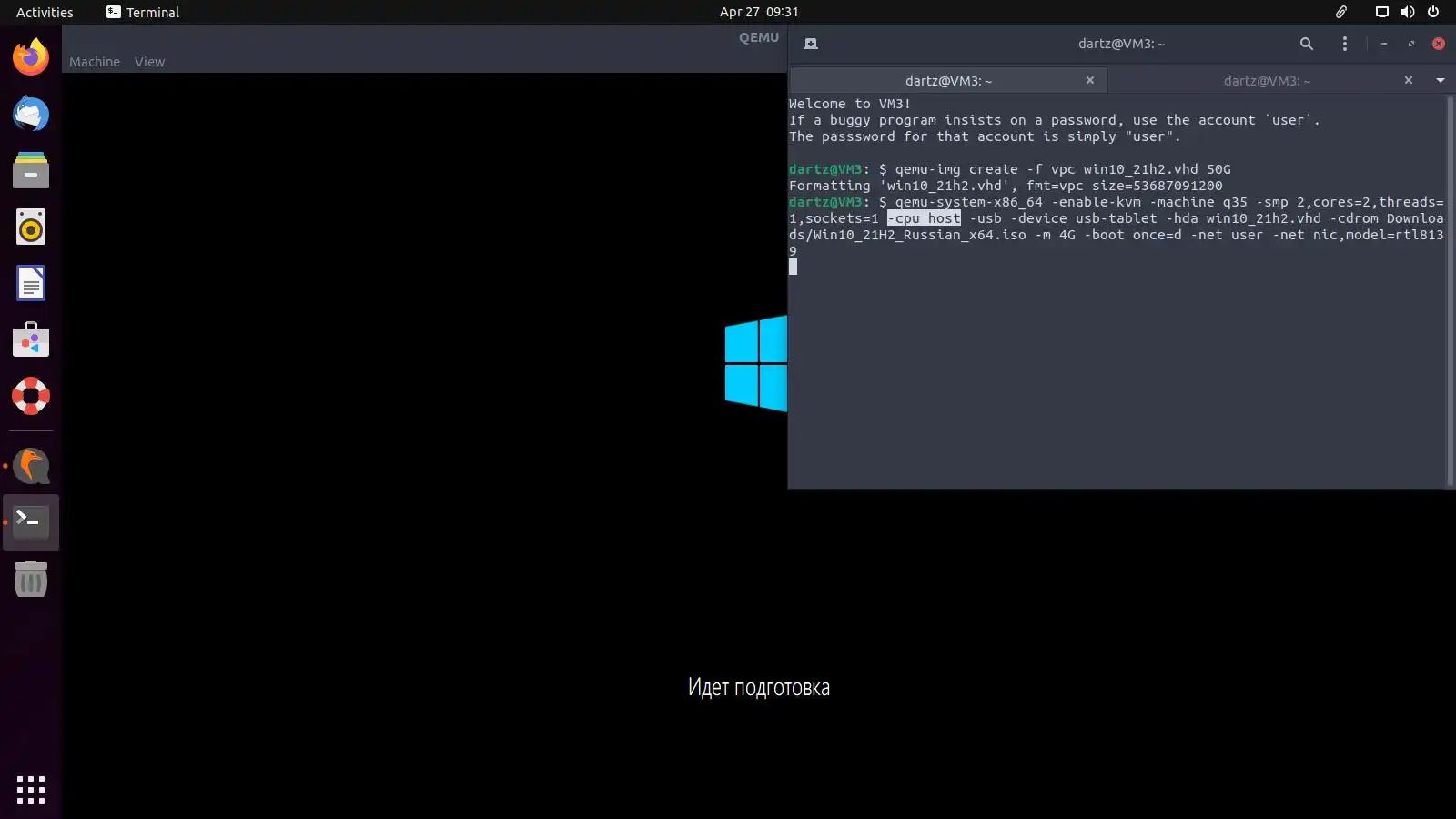Open the Activities overview
Image resolution: width=1456 pixels, height=819 pixels.
45,12
